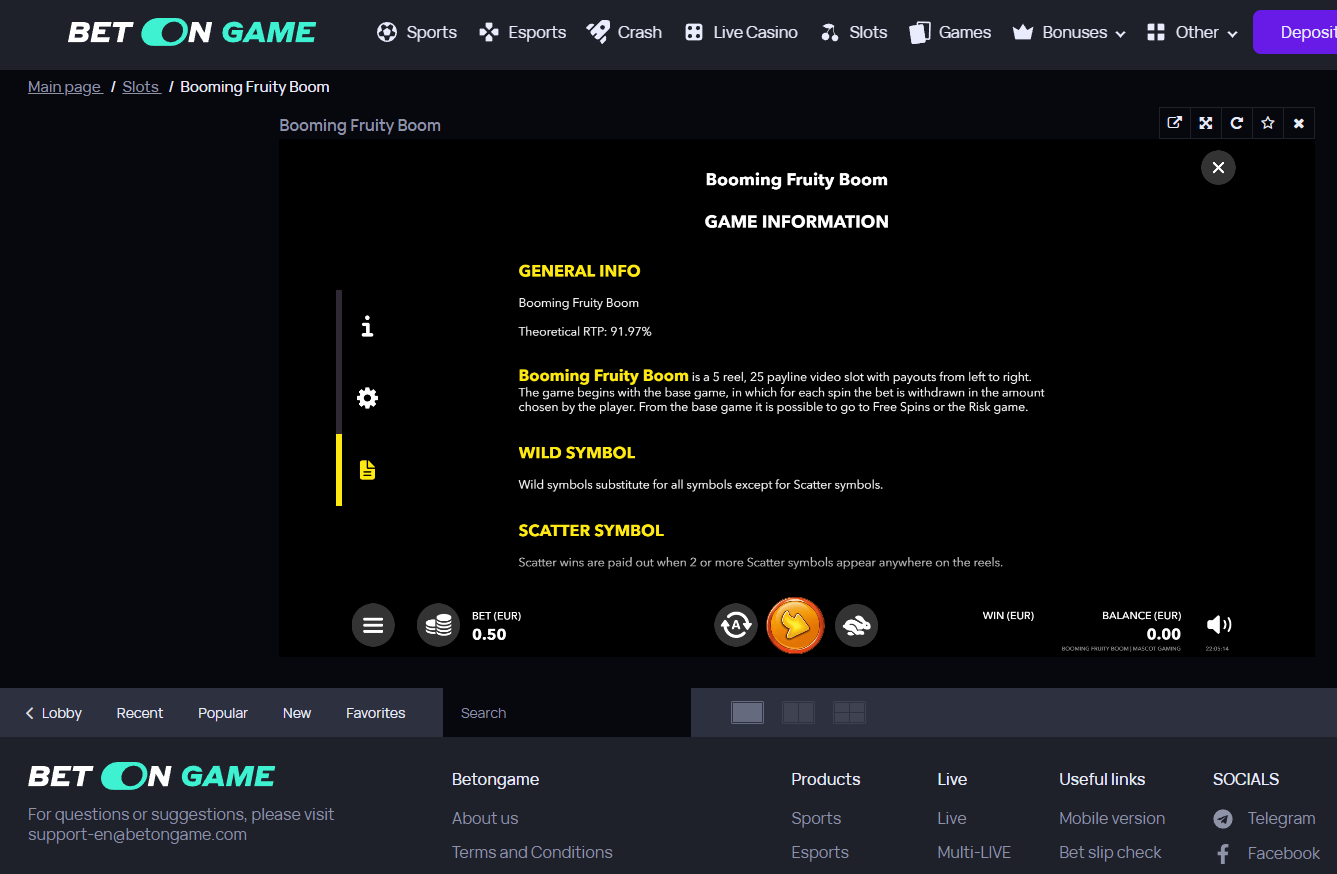
Task: Click the purple Deposit button
Action: click(1295, 32)
